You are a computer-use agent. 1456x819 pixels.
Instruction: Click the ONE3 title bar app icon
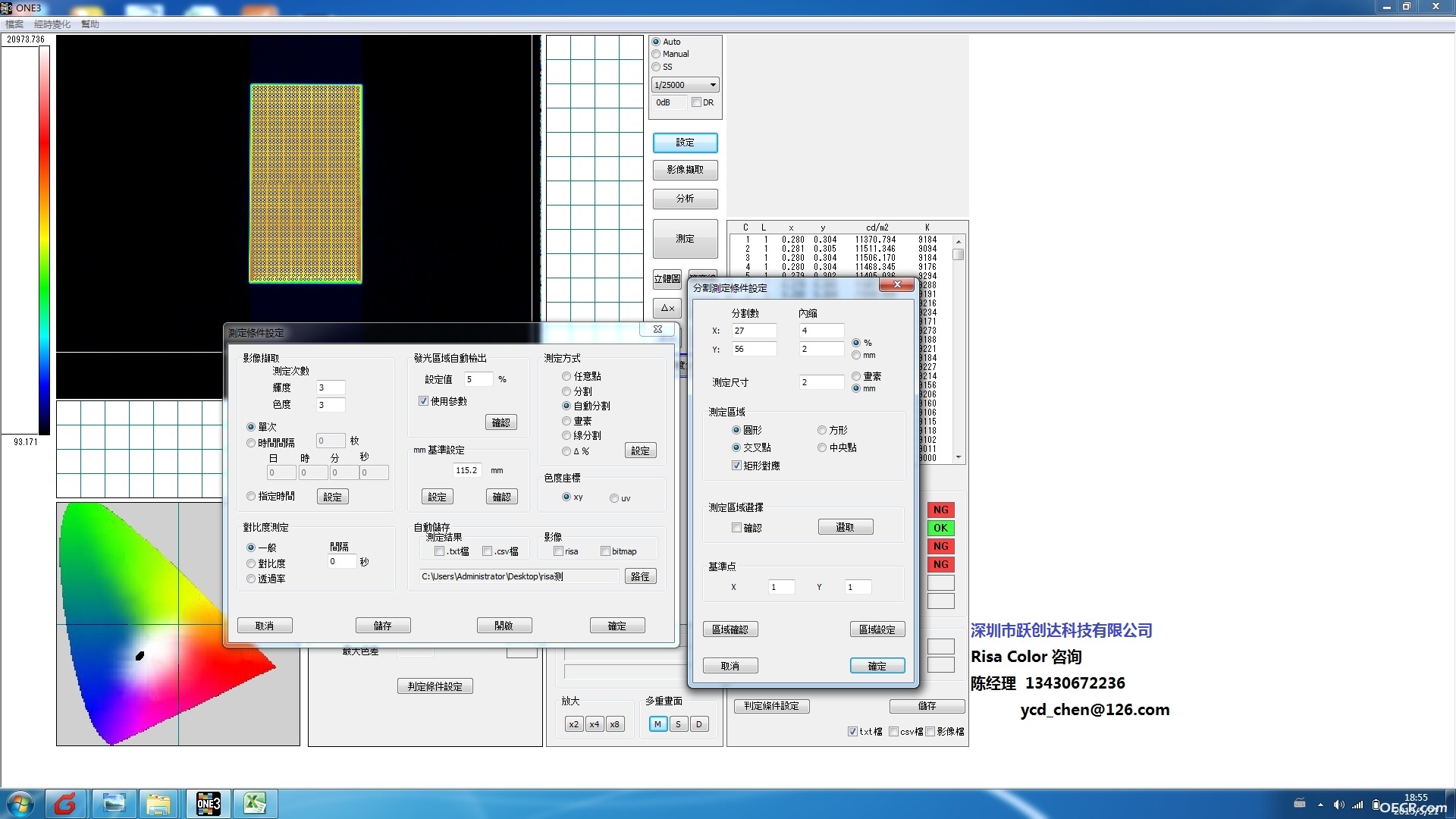[7, 8]
